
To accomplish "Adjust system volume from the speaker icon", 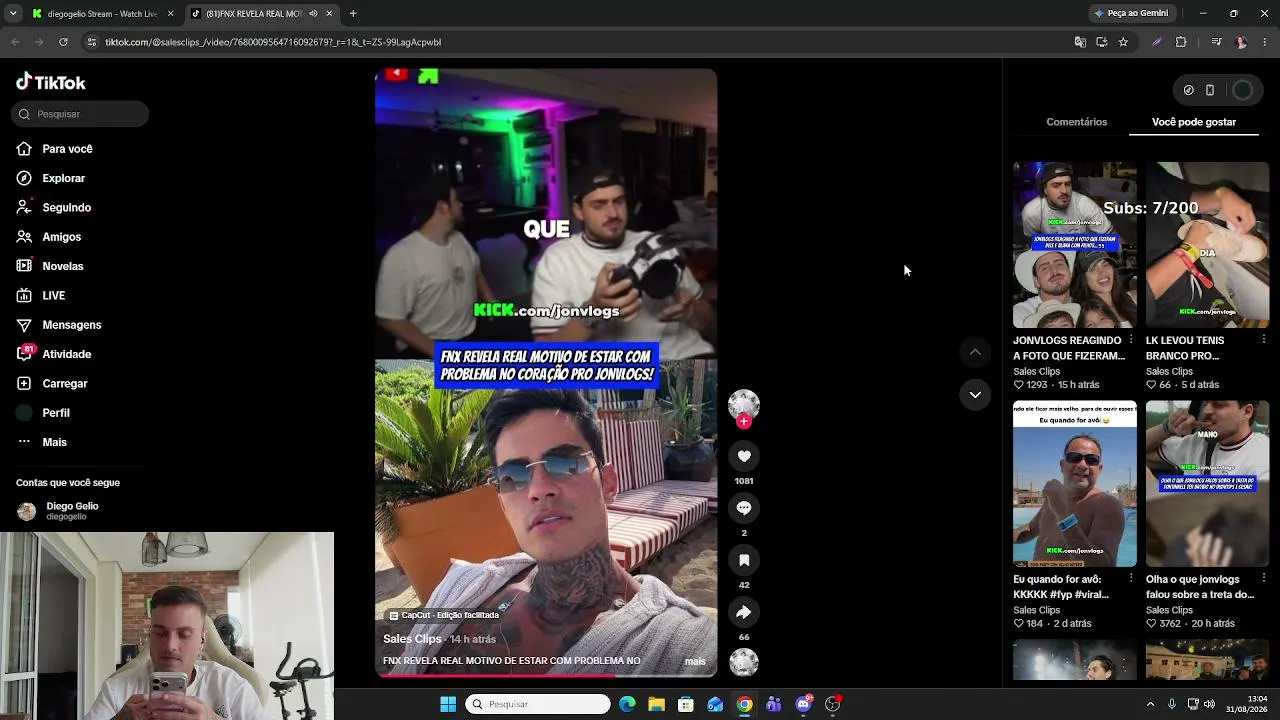I will 1209,704.
